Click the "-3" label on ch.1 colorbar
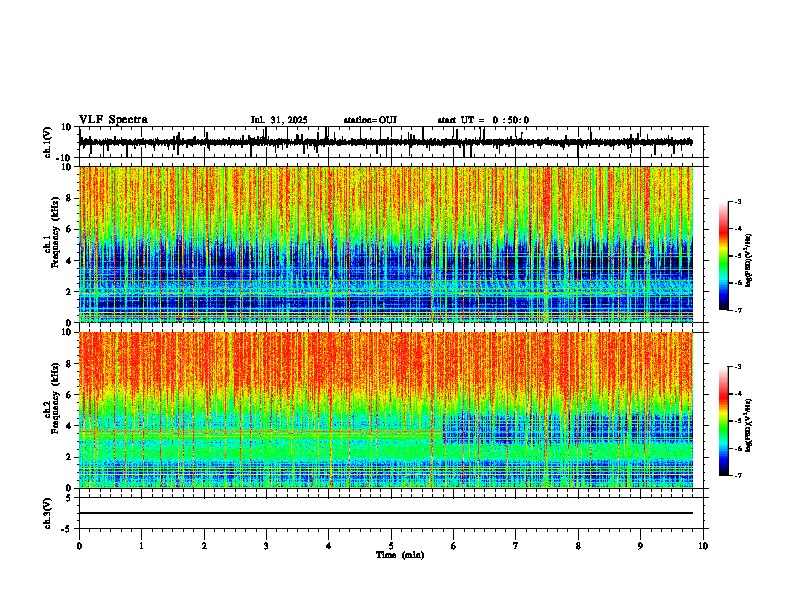Screen dimensions: 792x612 [x=738, y=201]
